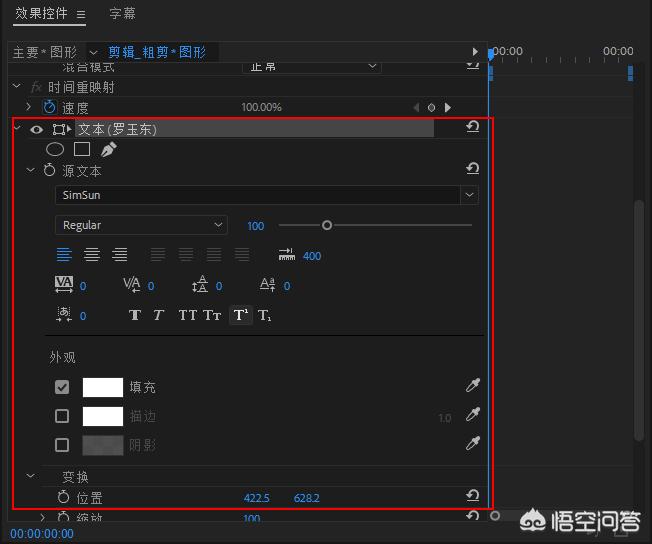This screenshot has width=652, height=544.
Task: Enable the 描边 stroke checkbox
Action: [62, 416]
